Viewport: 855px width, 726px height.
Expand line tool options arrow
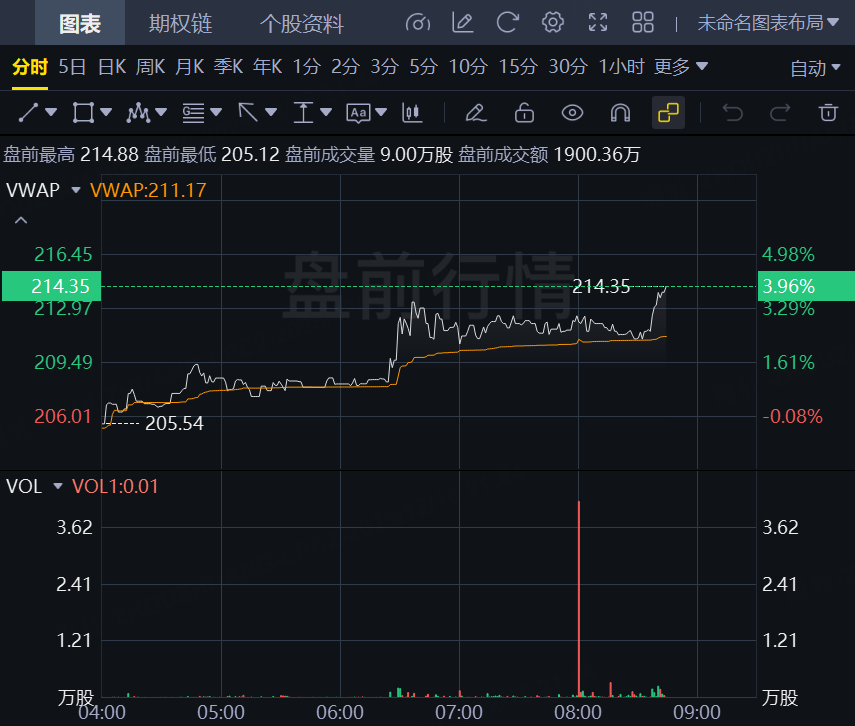point(51,113)
